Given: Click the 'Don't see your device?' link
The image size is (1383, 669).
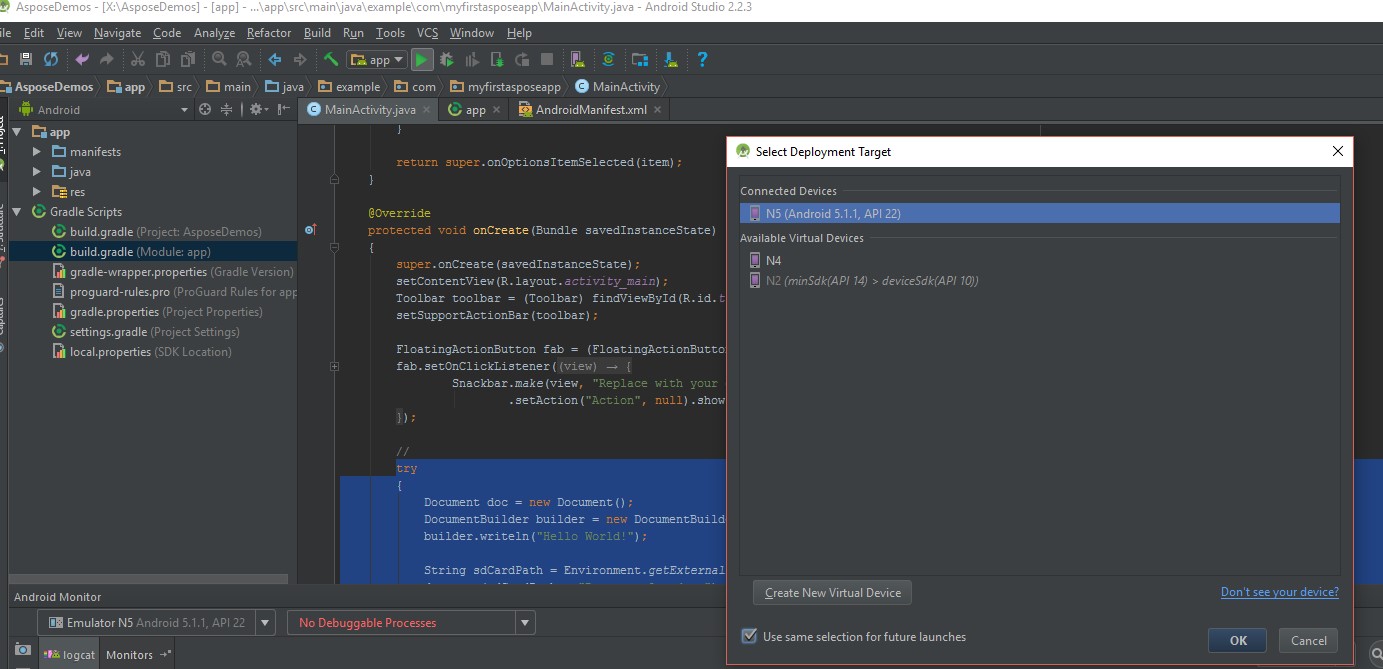Looking at the screenshot, I should tap(1280, 592).
